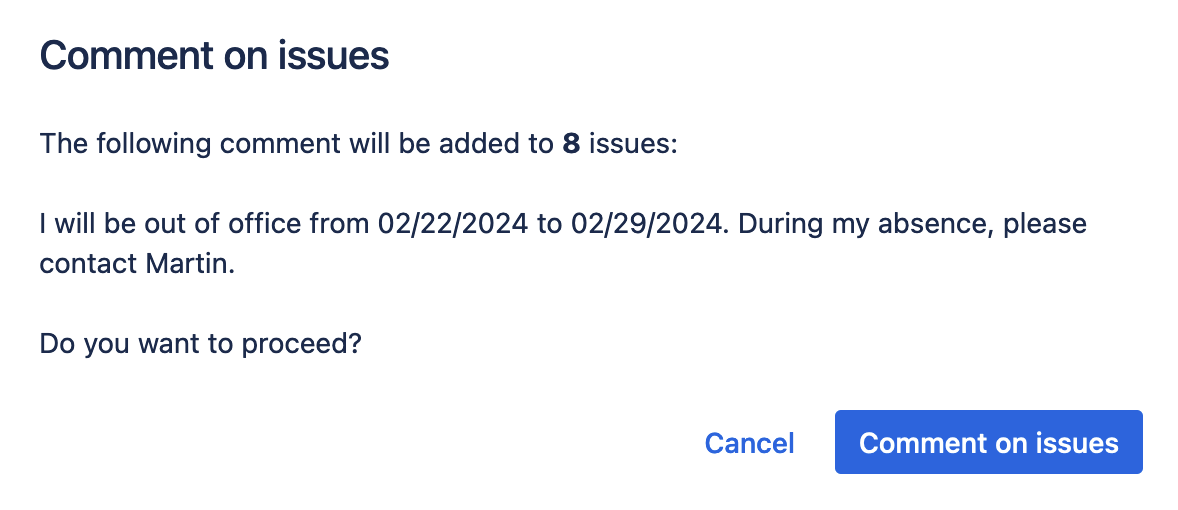
Task: Click the end date 02/29/2024
Action: [x=646, y=223]
